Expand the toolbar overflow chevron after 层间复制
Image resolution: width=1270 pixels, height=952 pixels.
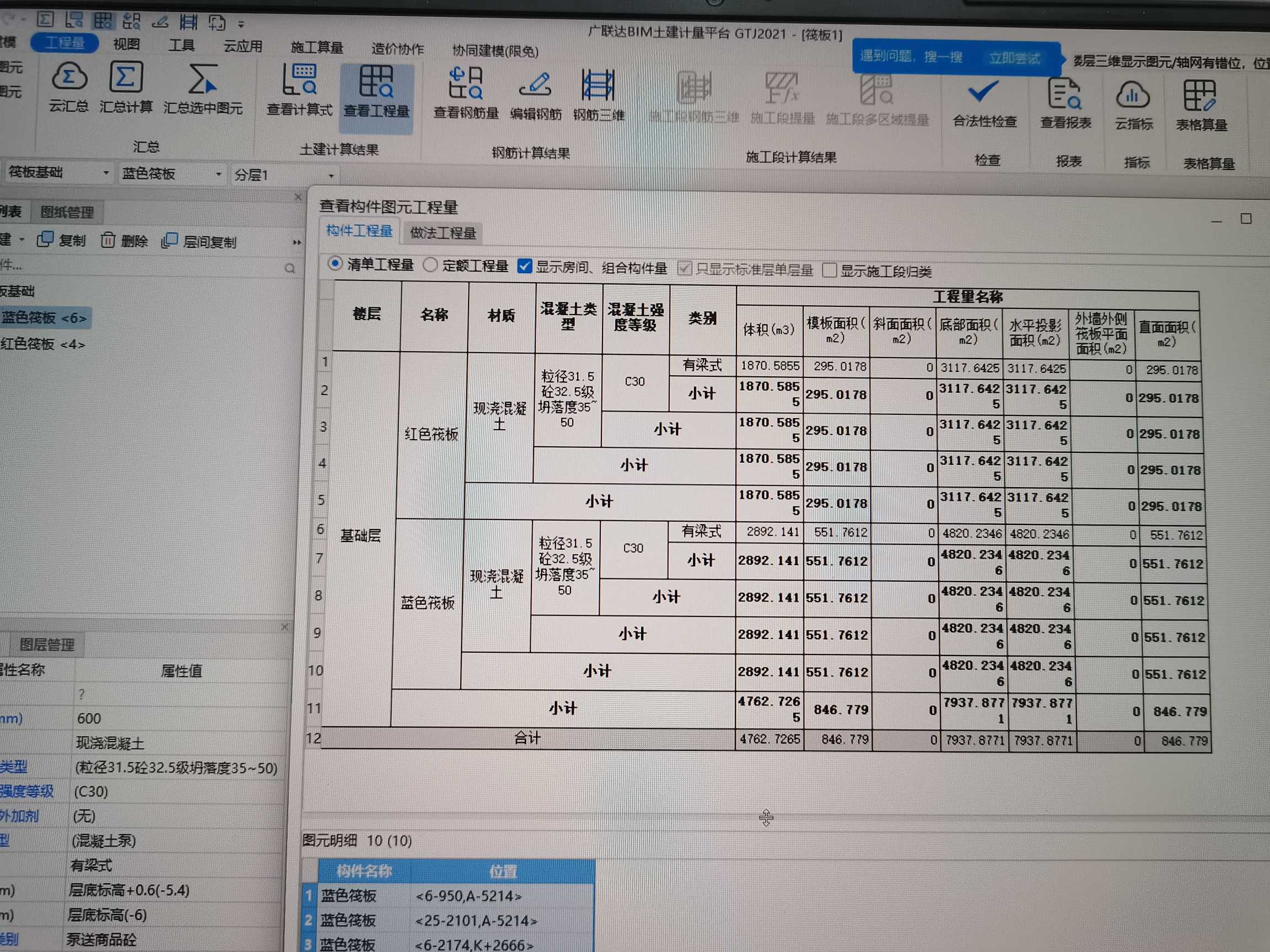[x=297, y=243]
